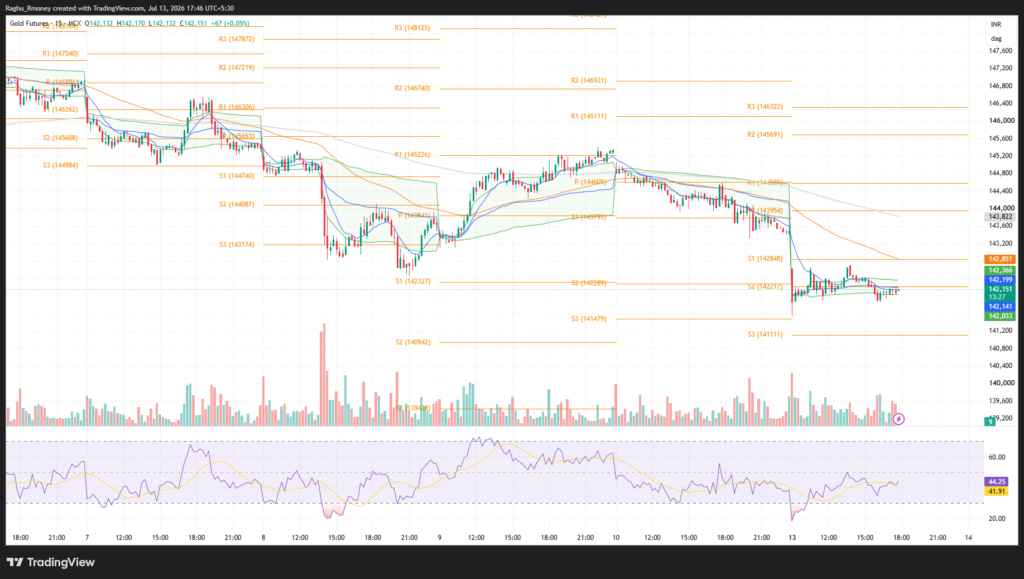Click the TradingView logo at bottom left

click(51, 562)
